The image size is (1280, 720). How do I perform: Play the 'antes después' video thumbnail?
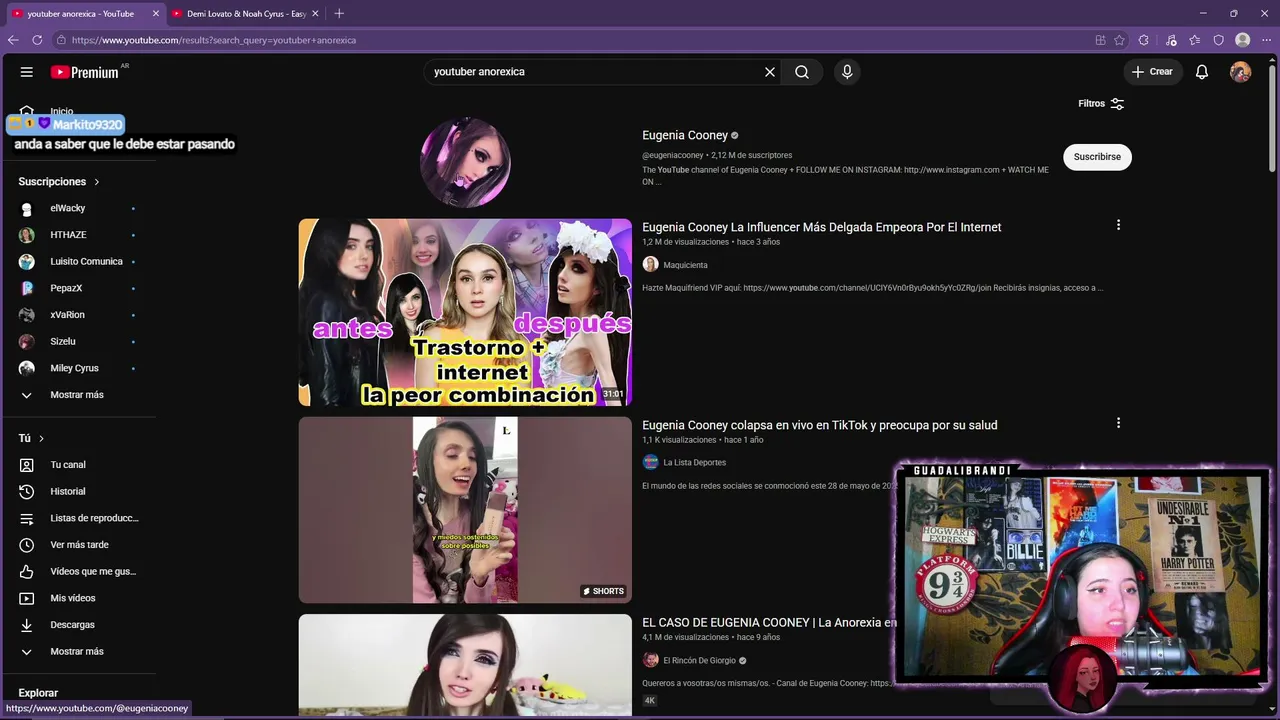coord(465,312)
